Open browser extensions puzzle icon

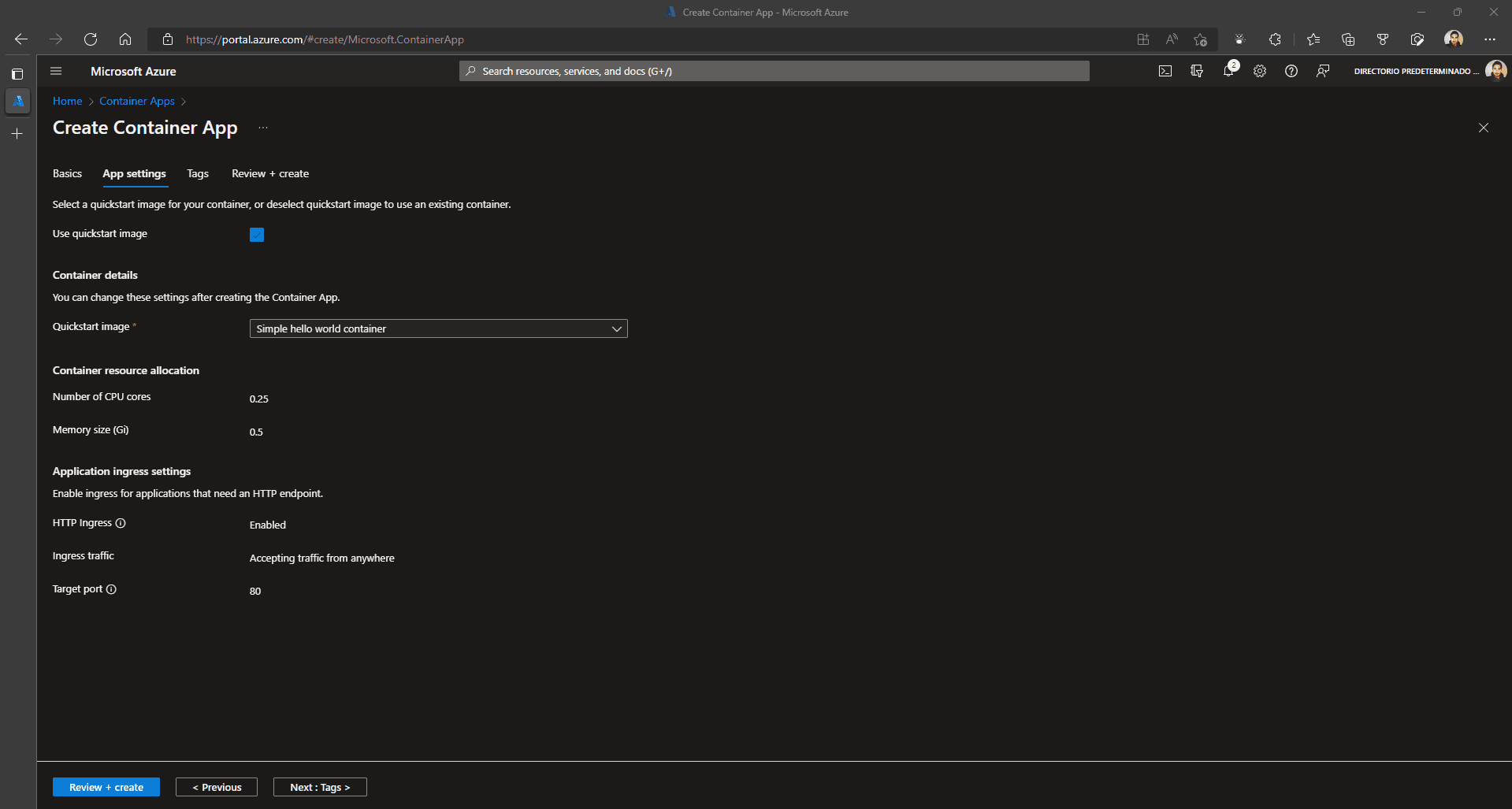point(1275,39)
